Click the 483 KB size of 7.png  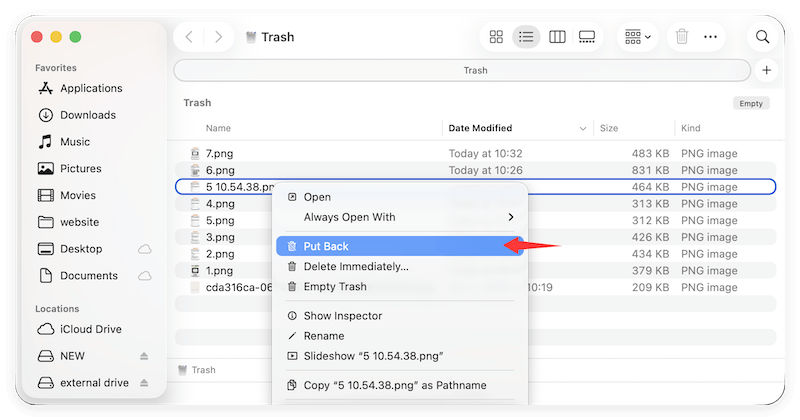[650, 154]
